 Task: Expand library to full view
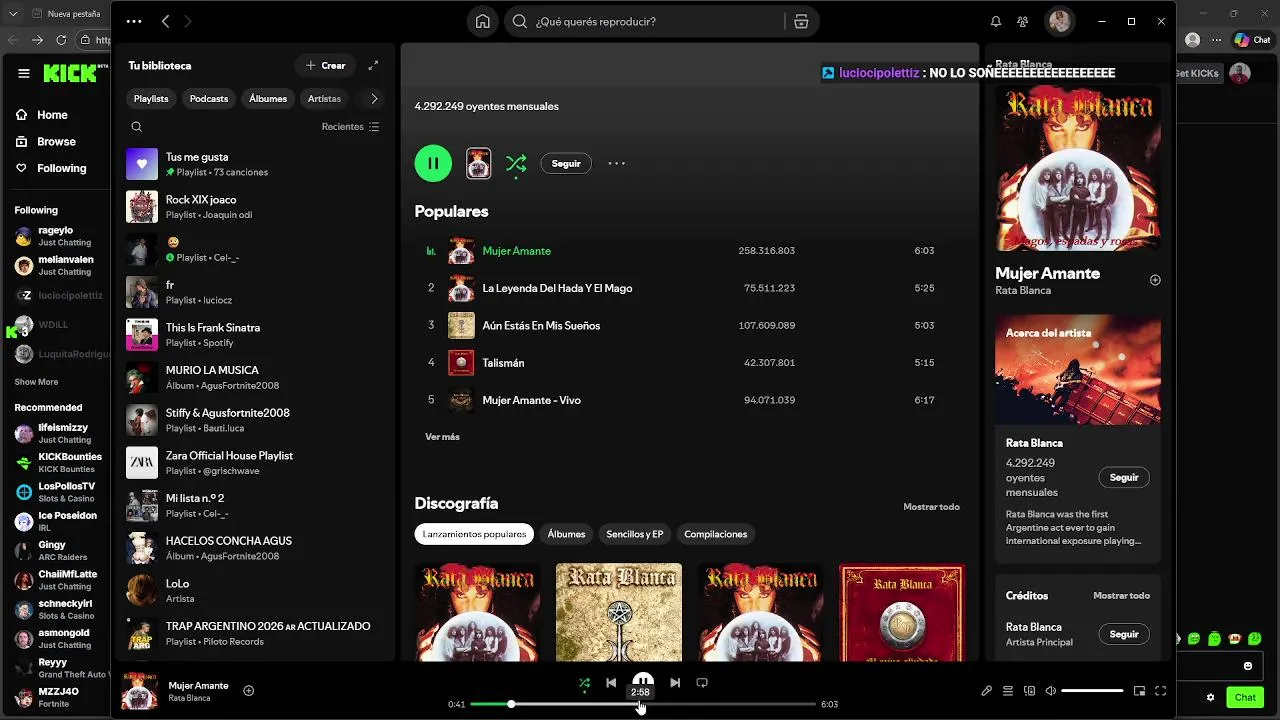coord(373,65)
